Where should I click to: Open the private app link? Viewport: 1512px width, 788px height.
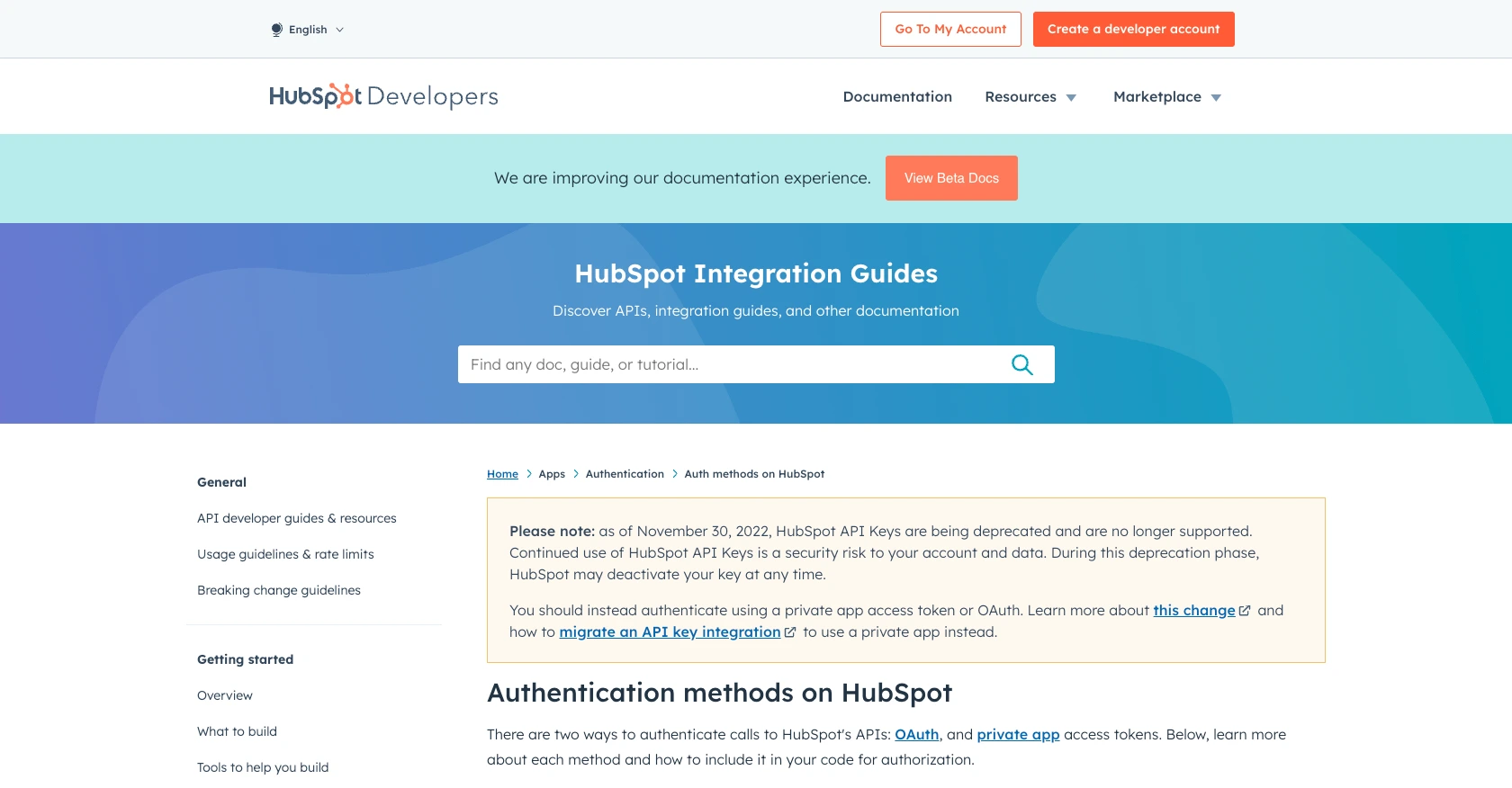pos(1018,734)
